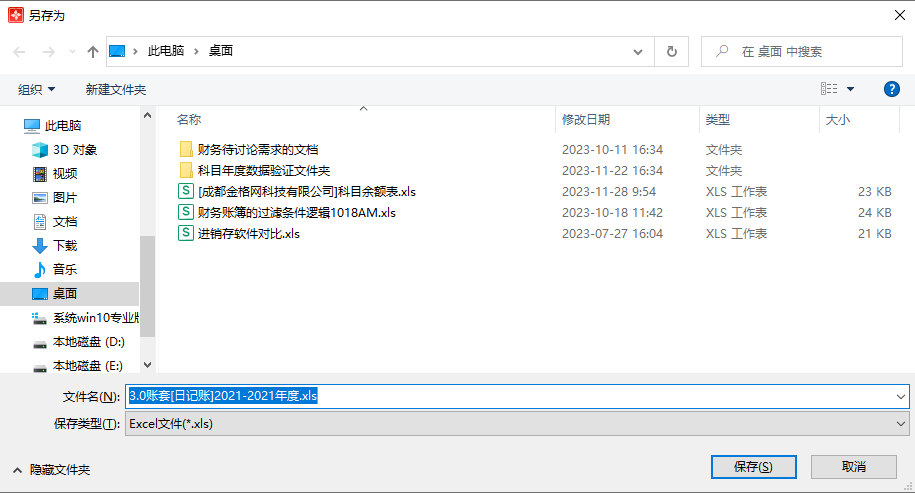This screenshot has width=915, height=493.
Task: Open the 组织 menu
Action: tap(37, 89)
